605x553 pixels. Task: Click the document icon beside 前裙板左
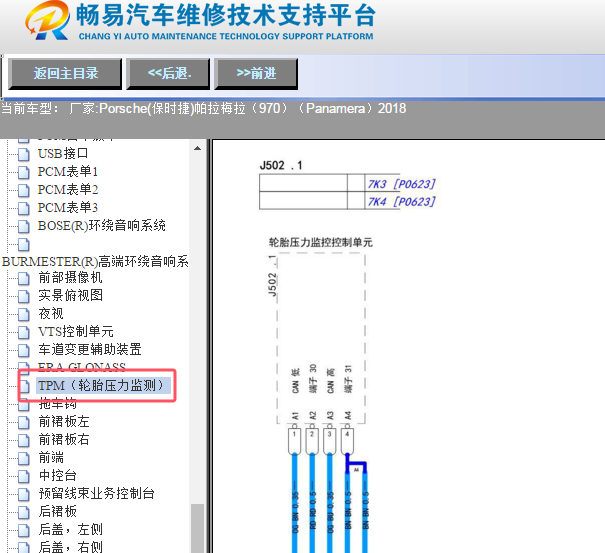coord(24,422)
